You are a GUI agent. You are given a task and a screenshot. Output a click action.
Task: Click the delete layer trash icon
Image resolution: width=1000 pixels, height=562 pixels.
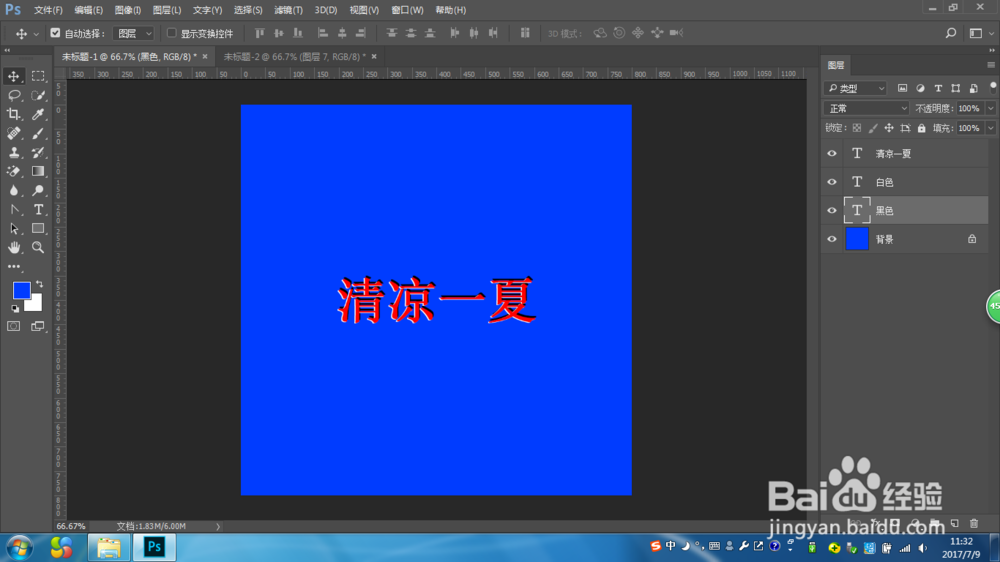[x=974, y=524]
